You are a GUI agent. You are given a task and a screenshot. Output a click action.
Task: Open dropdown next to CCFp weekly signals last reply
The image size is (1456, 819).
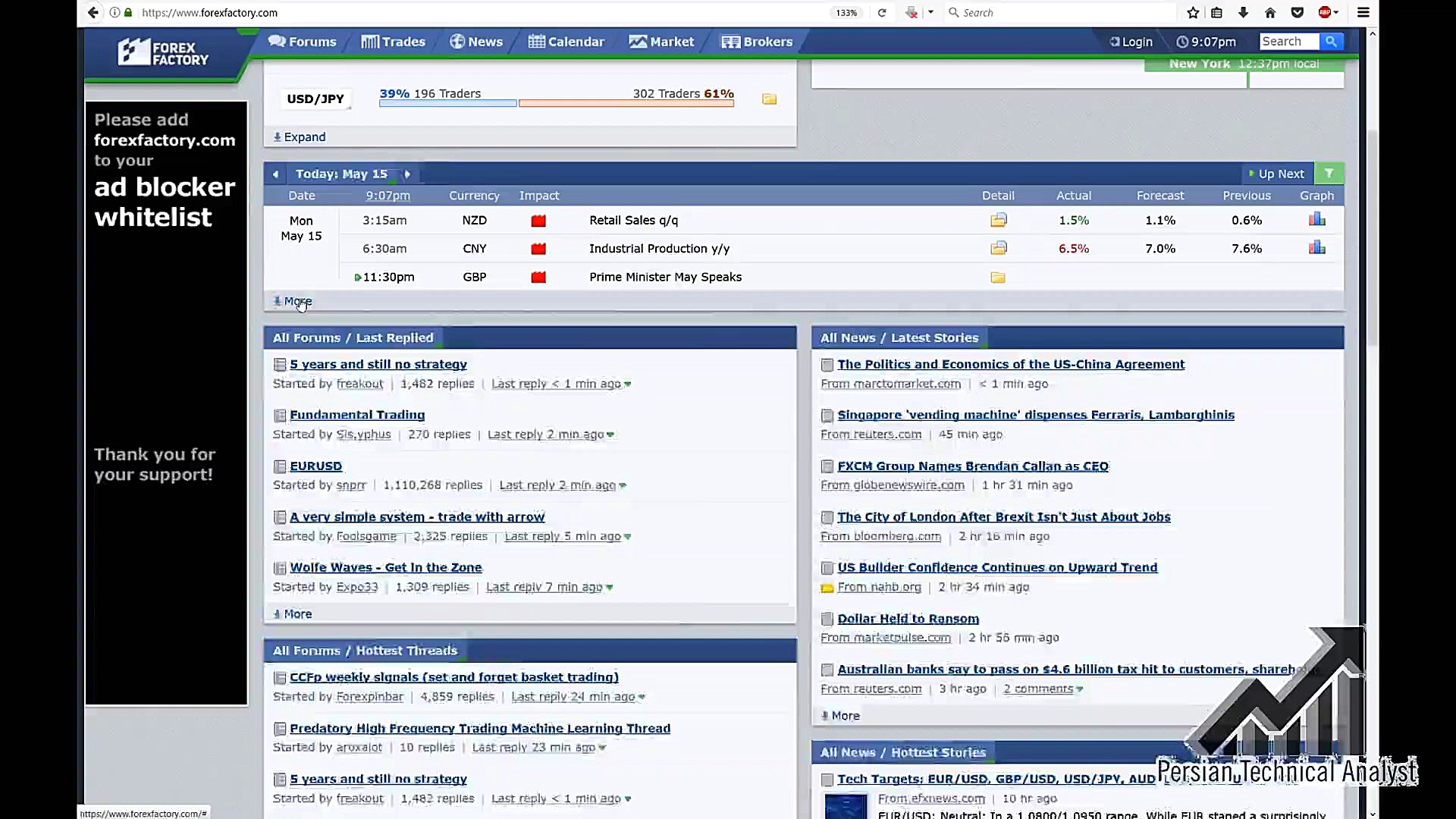pyautogui.click(x=642, y=697)
